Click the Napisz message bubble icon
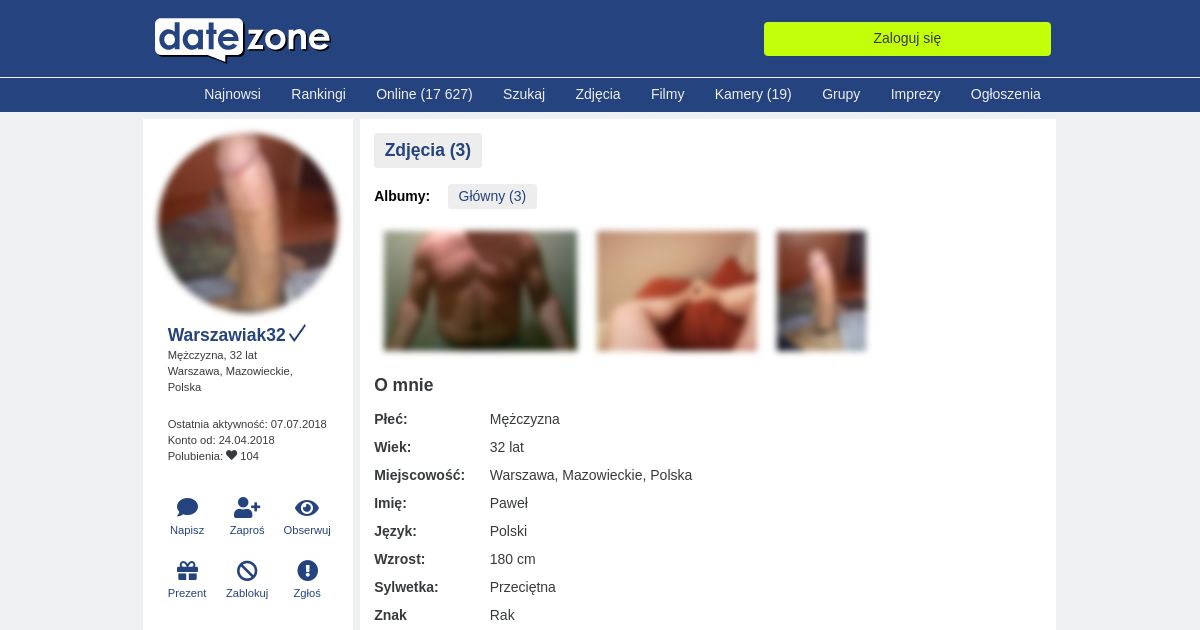Image resolution: width=1200 pixels, height=630 pixels. (x=187, y=508)
